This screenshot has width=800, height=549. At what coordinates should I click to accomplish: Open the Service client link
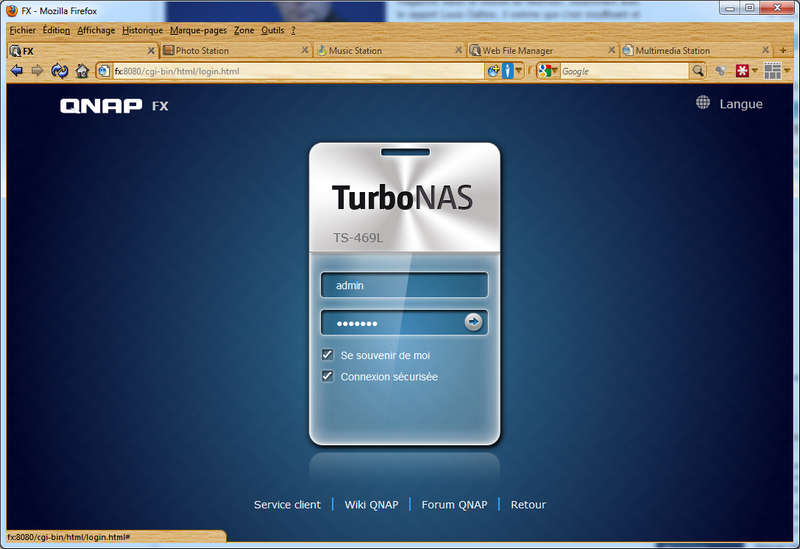[x=287, y=505]
